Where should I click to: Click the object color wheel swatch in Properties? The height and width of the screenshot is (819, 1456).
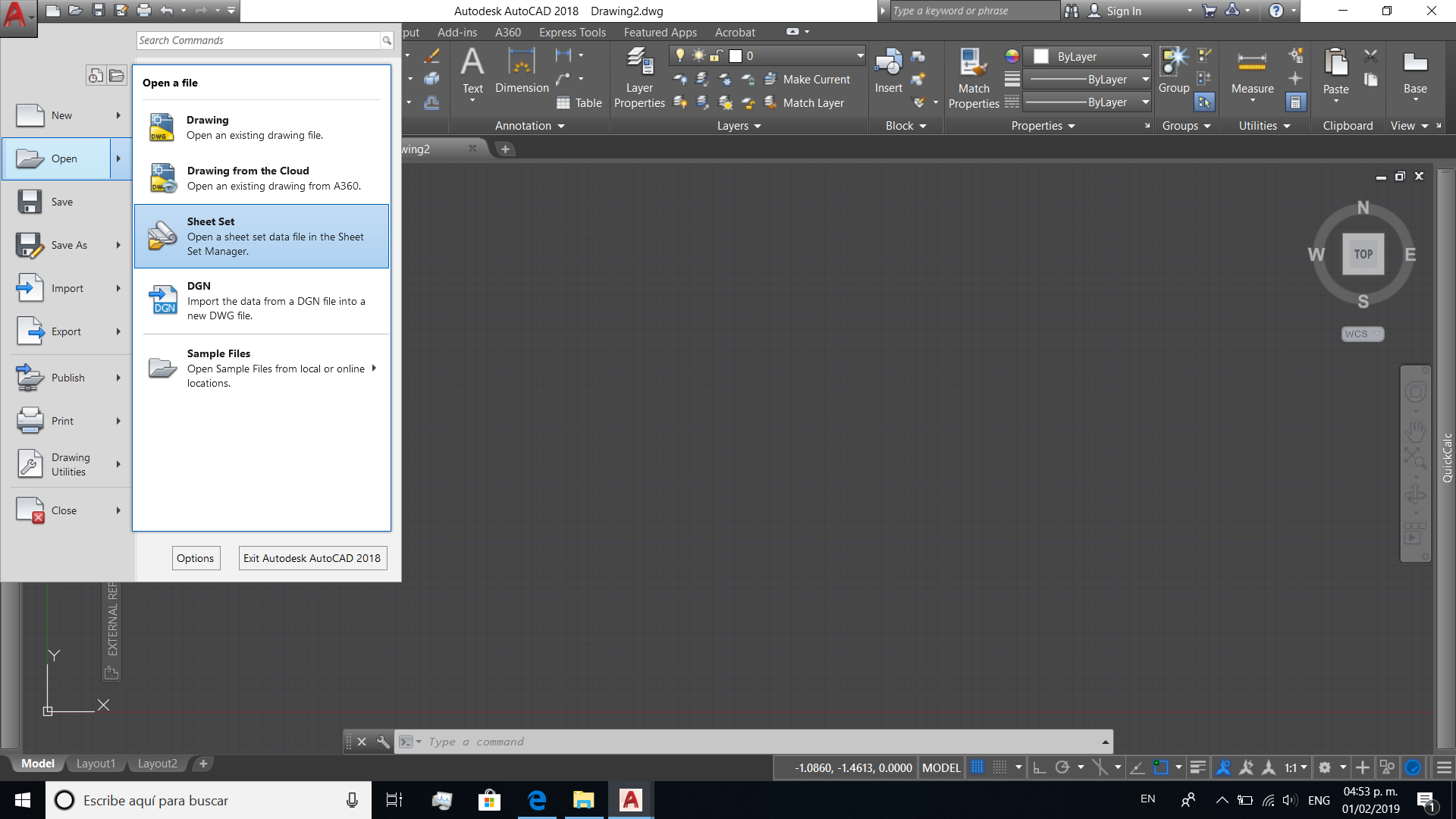(1012, 56)
